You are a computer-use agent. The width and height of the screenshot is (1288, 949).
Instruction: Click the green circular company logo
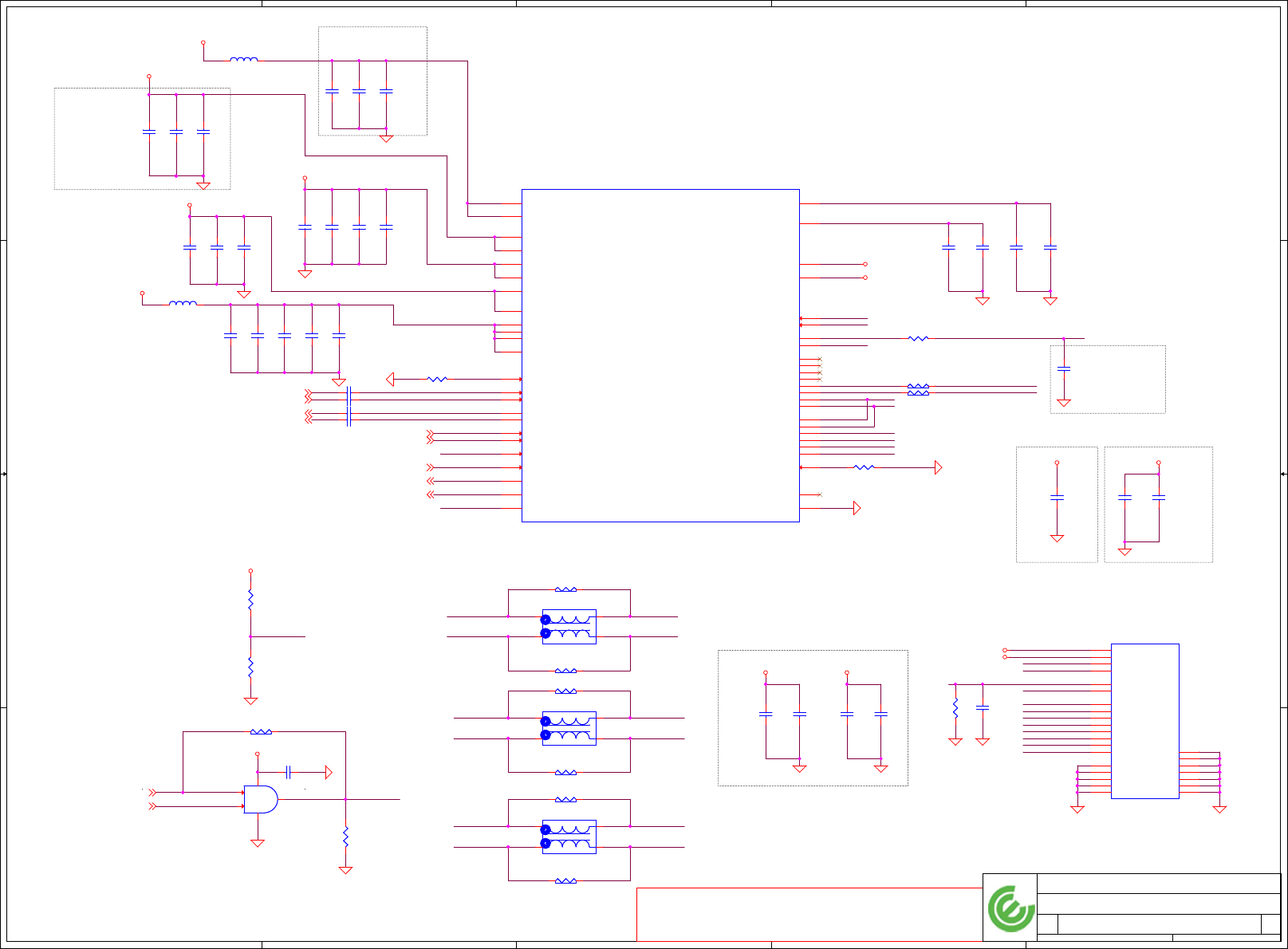pos(1010,908)
